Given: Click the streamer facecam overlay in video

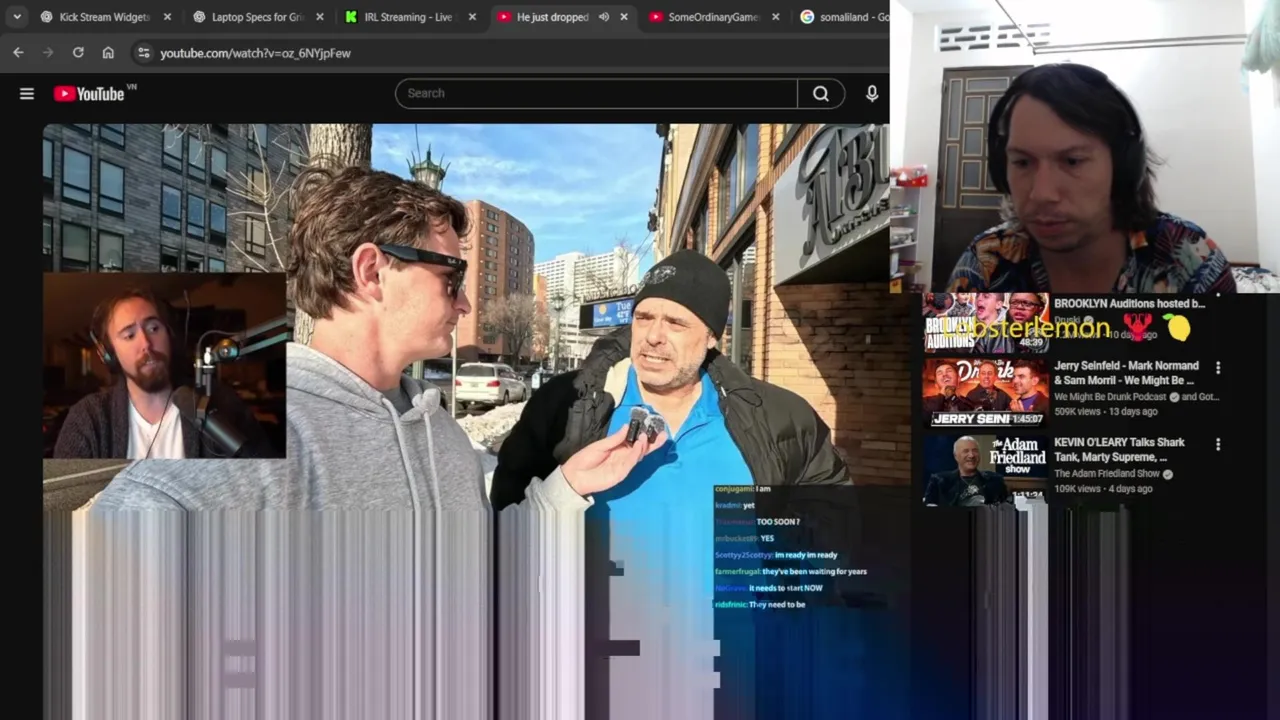Looking at the screenshot, I should point(164,365).
